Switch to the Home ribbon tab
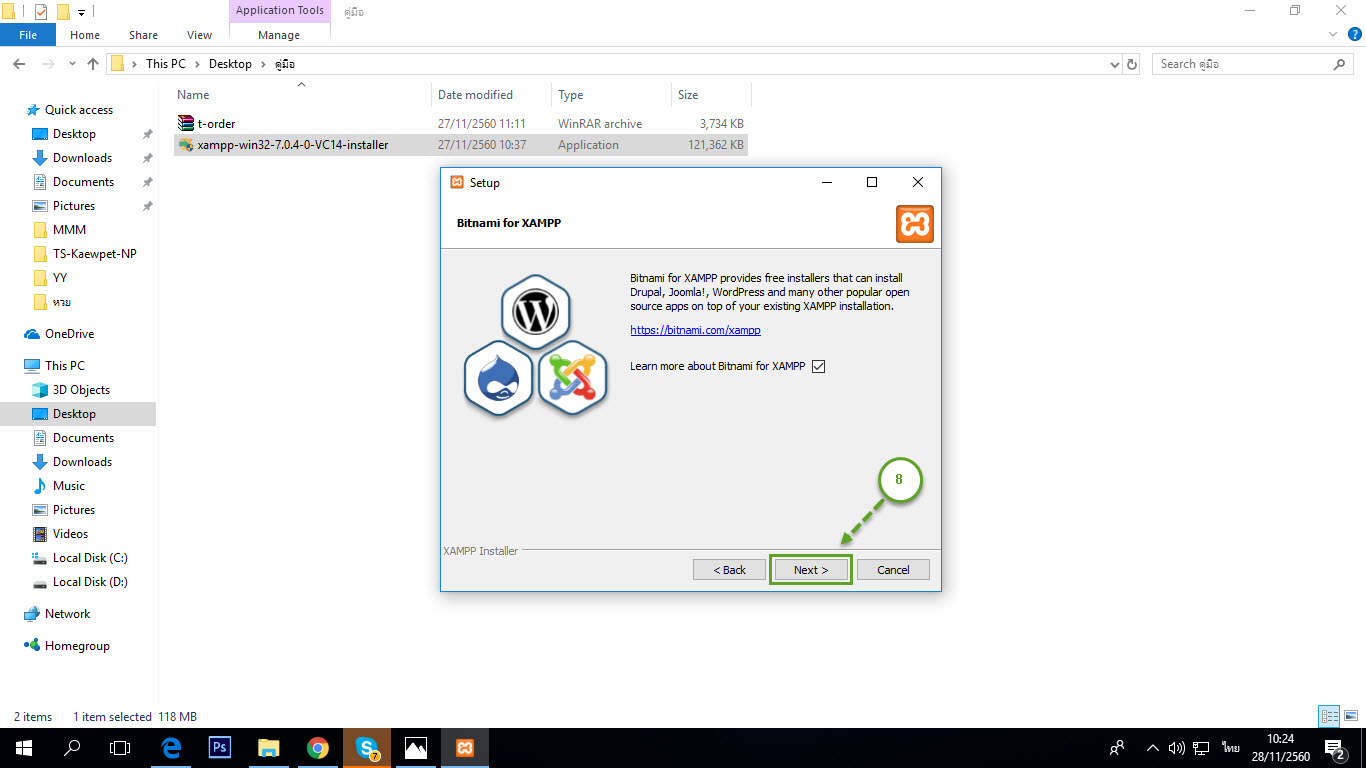This screenshot has width=1366, height=768. (x=85, y=35)
